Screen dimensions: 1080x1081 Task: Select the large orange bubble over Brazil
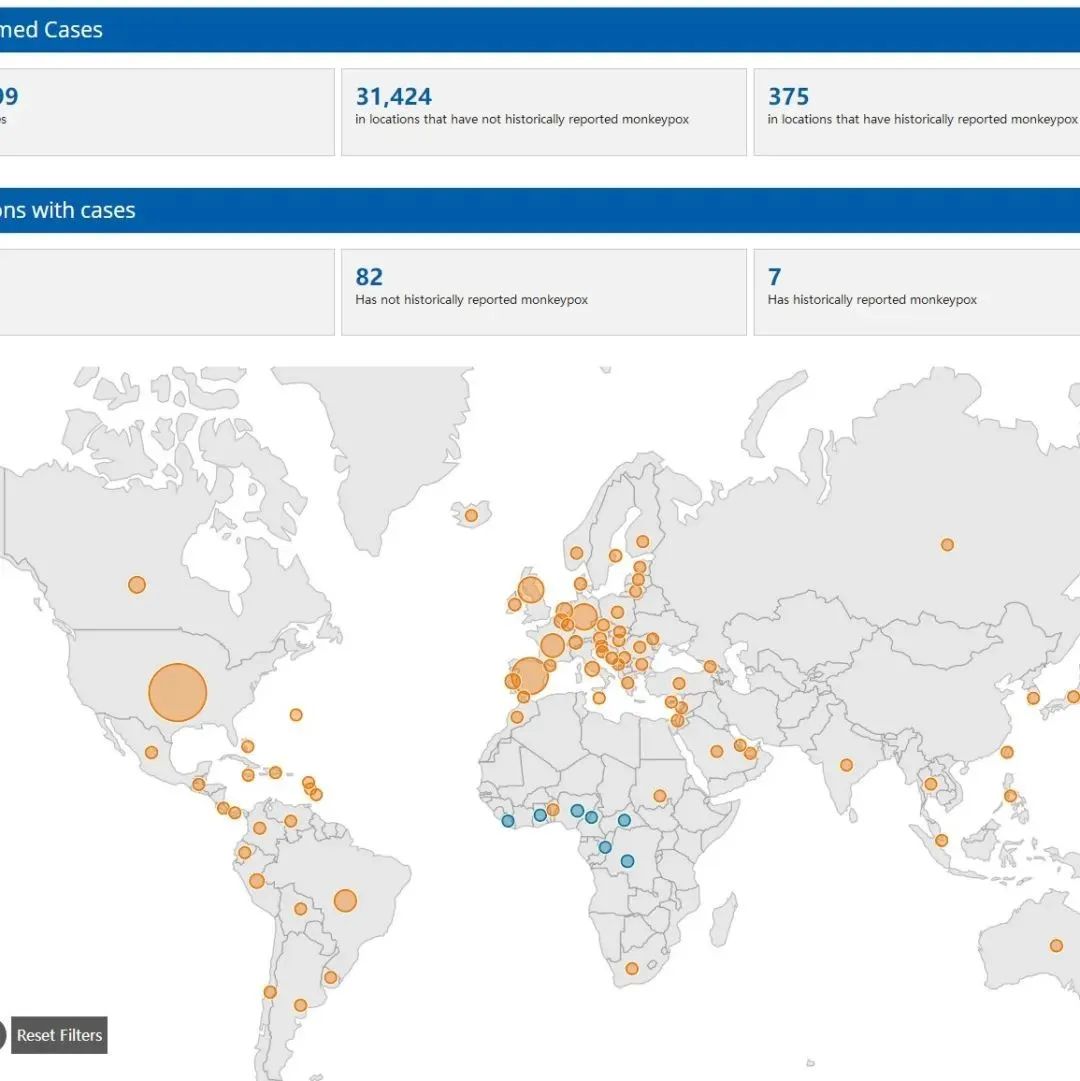click(345, 900)
